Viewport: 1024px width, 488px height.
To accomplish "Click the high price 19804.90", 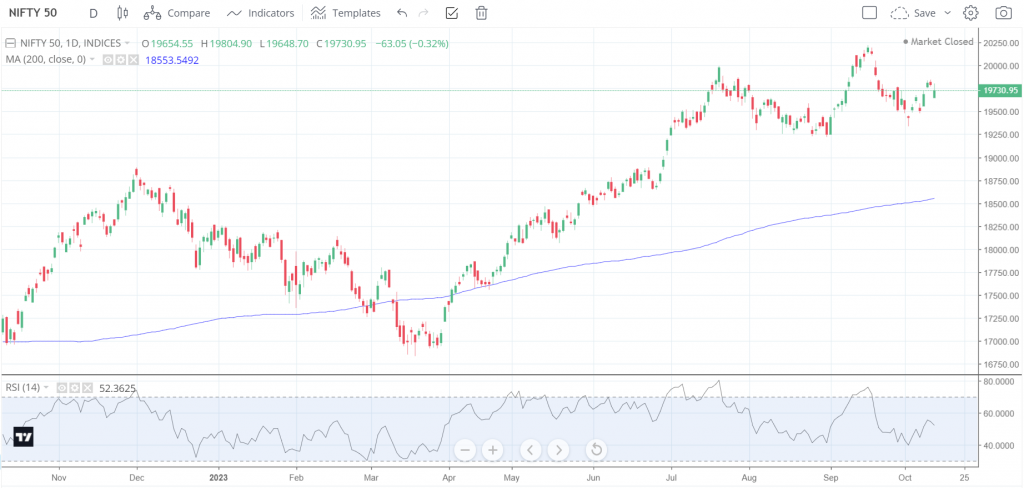I will click(x=231, y=43).
